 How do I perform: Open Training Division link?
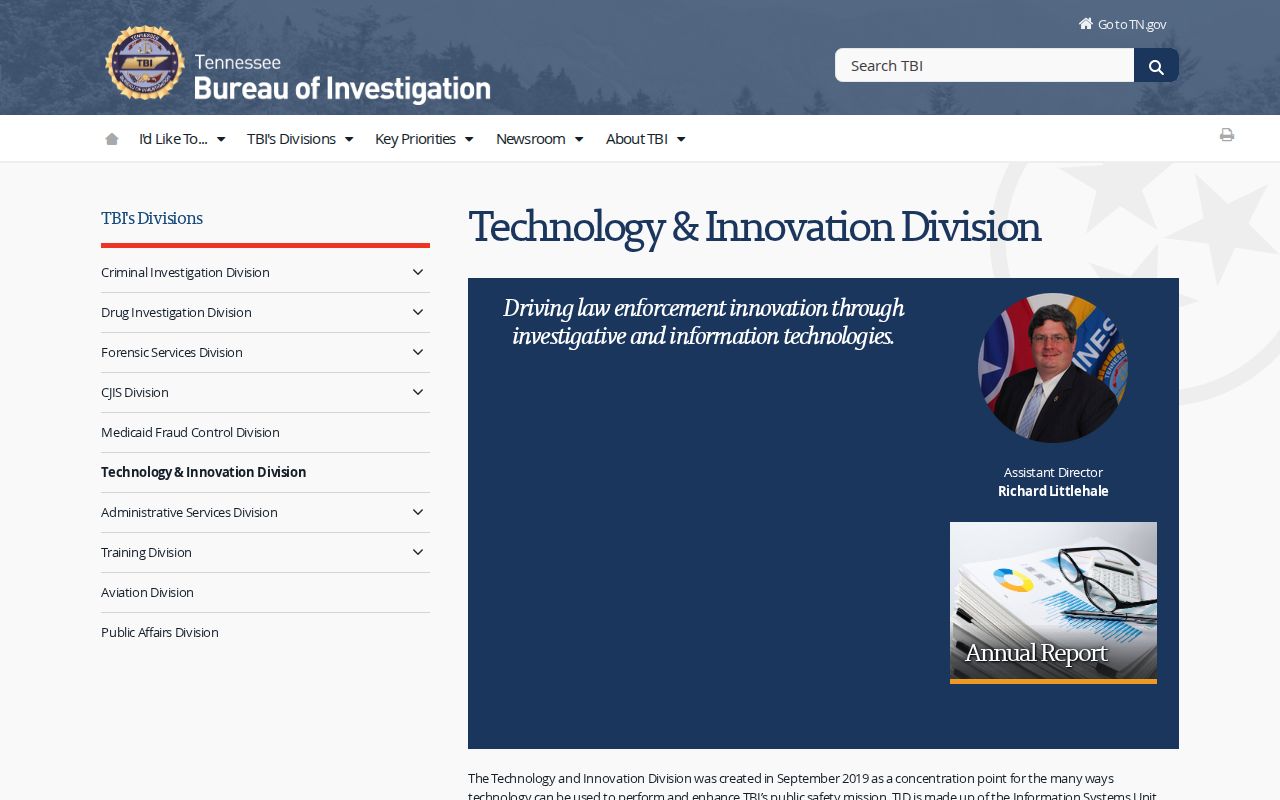[x=146, y=552]
